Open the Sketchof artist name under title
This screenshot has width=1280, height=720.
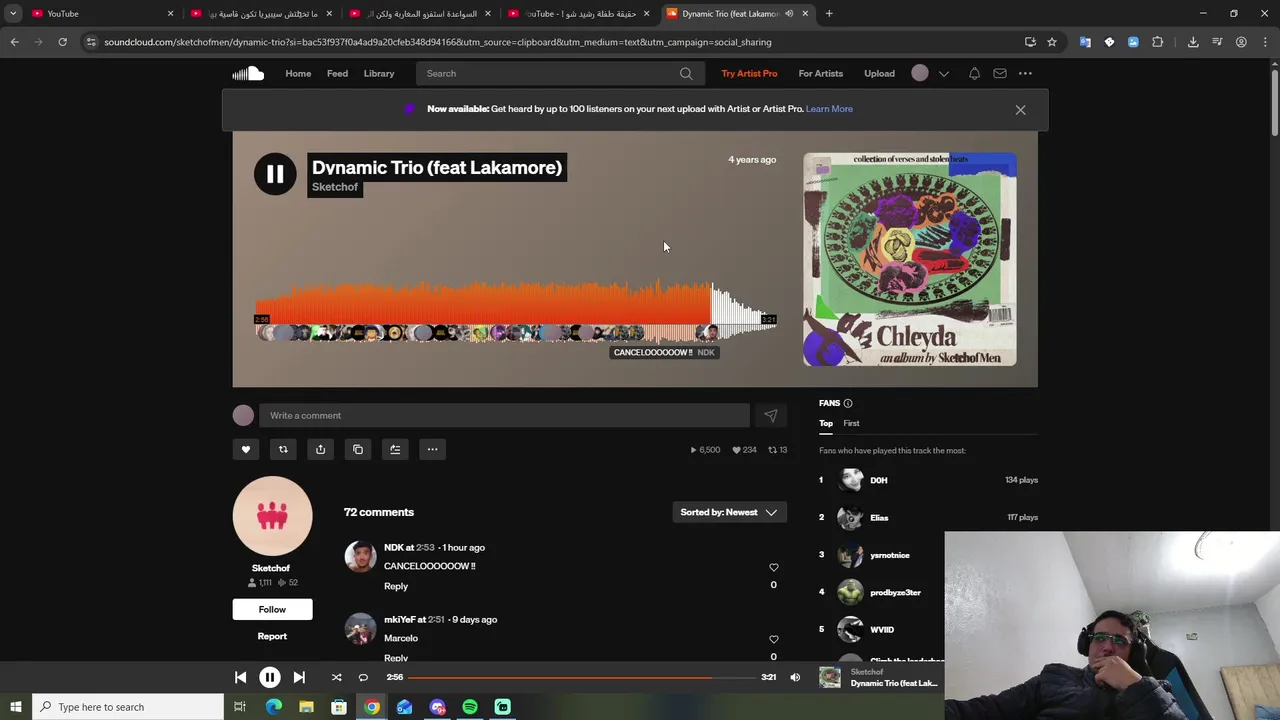click(335, 187)
